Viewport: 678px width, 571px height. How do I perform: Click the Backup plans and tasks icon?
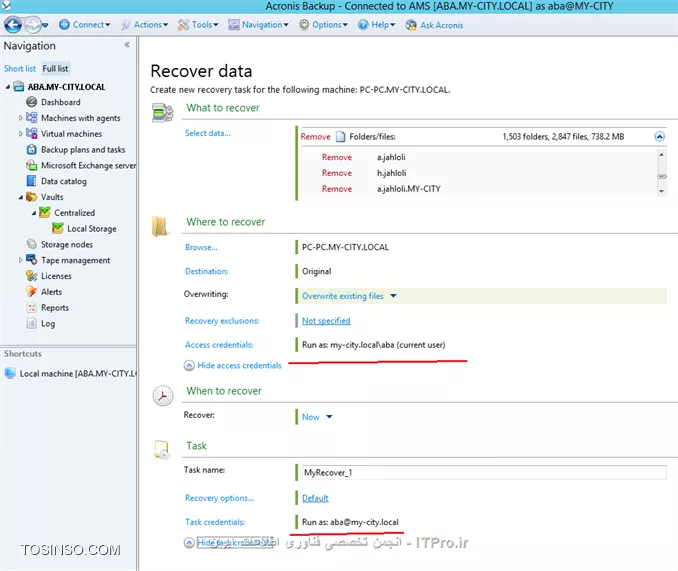tap(32, 150)
